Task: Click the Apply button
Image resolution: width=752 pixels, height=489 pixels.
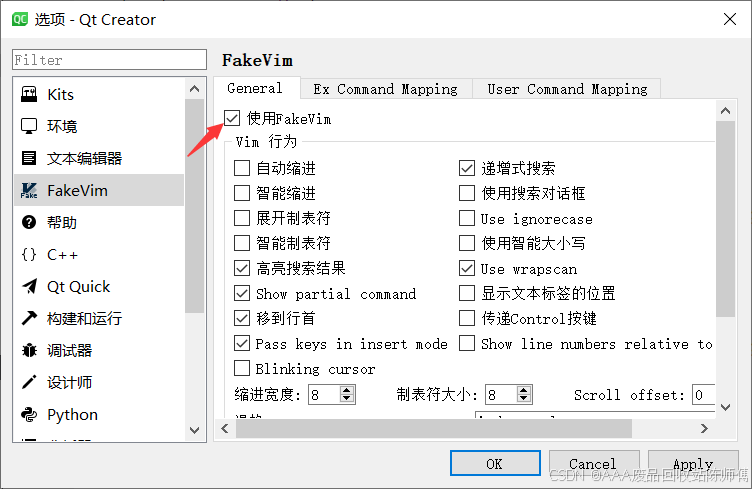Action: (x=693, y=464)
